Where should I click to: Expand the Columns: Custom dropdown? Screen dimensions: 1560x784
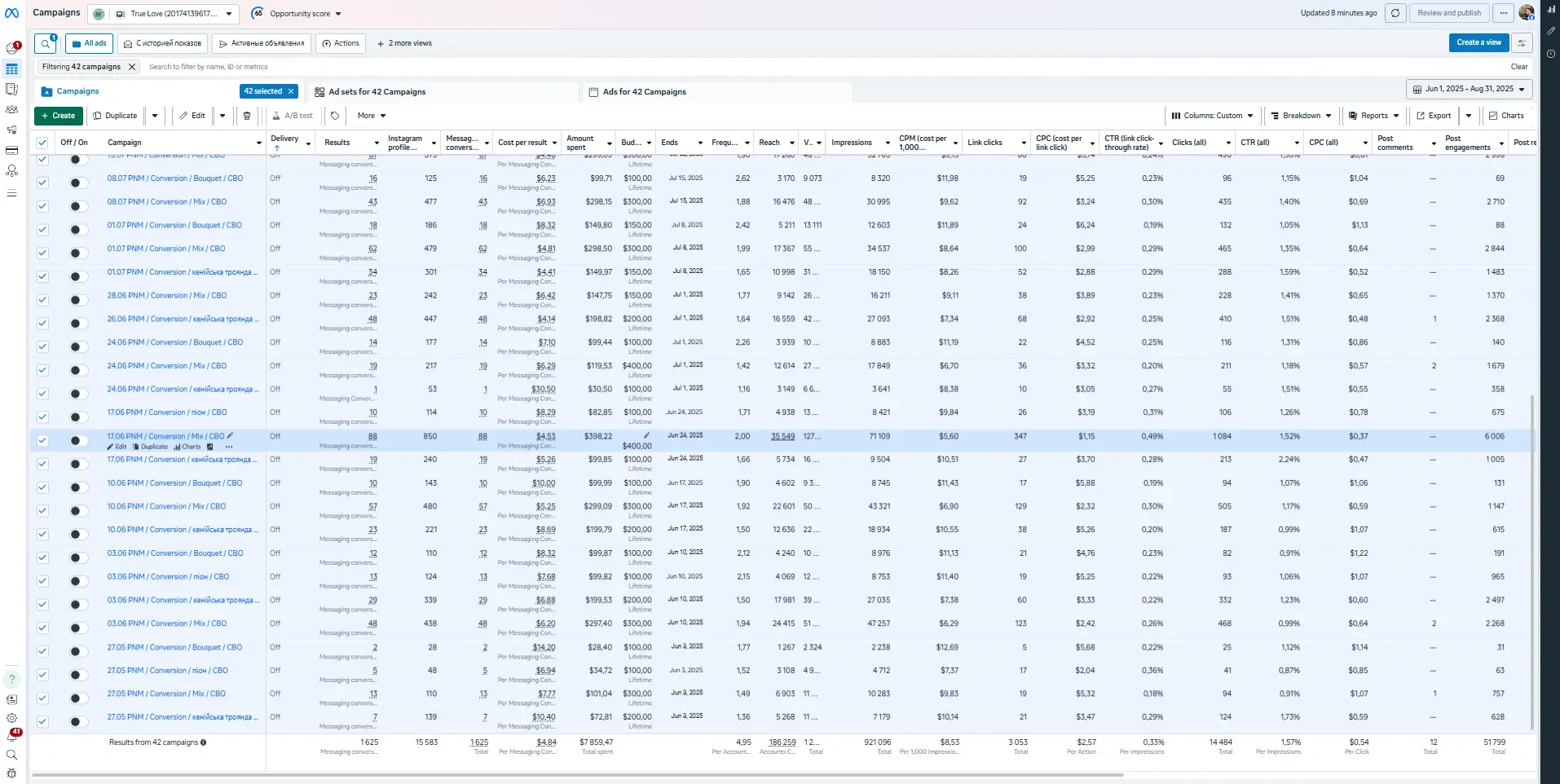(x=1212, y=116)
